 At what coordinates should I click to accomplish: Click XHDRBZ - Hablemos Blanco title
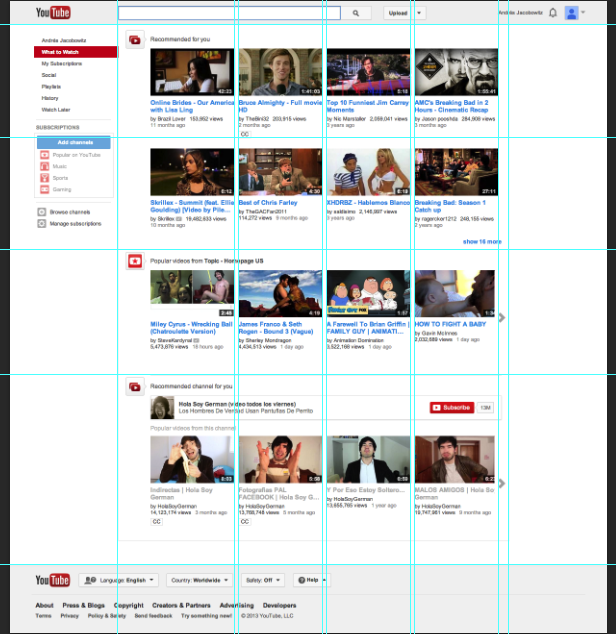(x=368, y=203)
